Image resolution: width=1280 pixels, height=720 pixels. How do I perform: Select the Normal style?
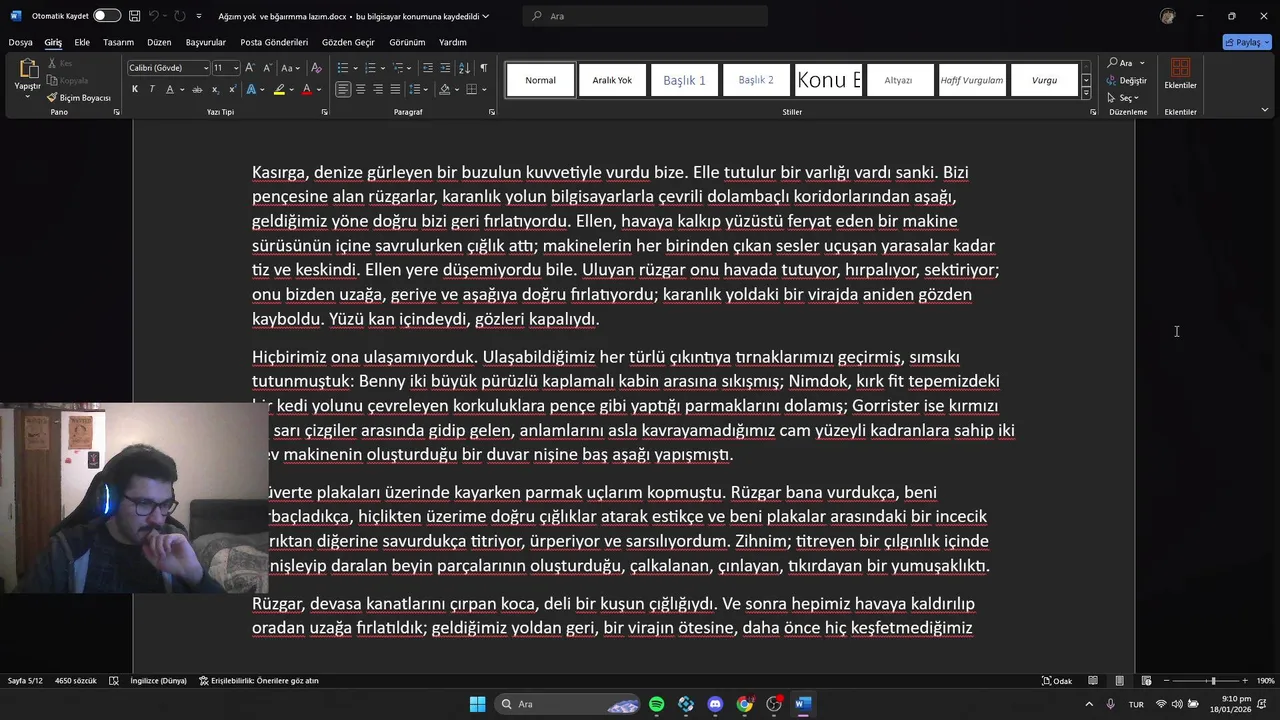(x=540, y=80)
